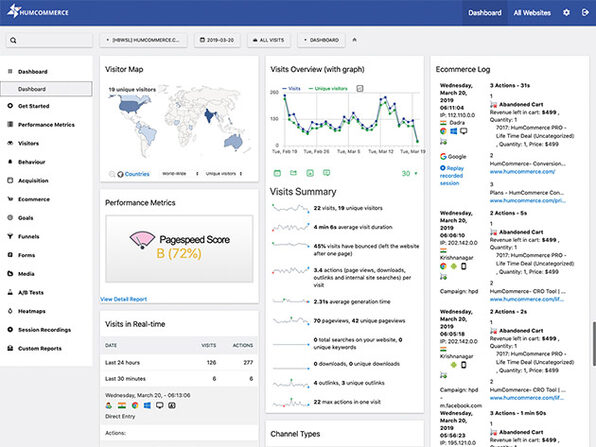Switch to the All Websites tab

pyautogui.click(x=532, y=13)
